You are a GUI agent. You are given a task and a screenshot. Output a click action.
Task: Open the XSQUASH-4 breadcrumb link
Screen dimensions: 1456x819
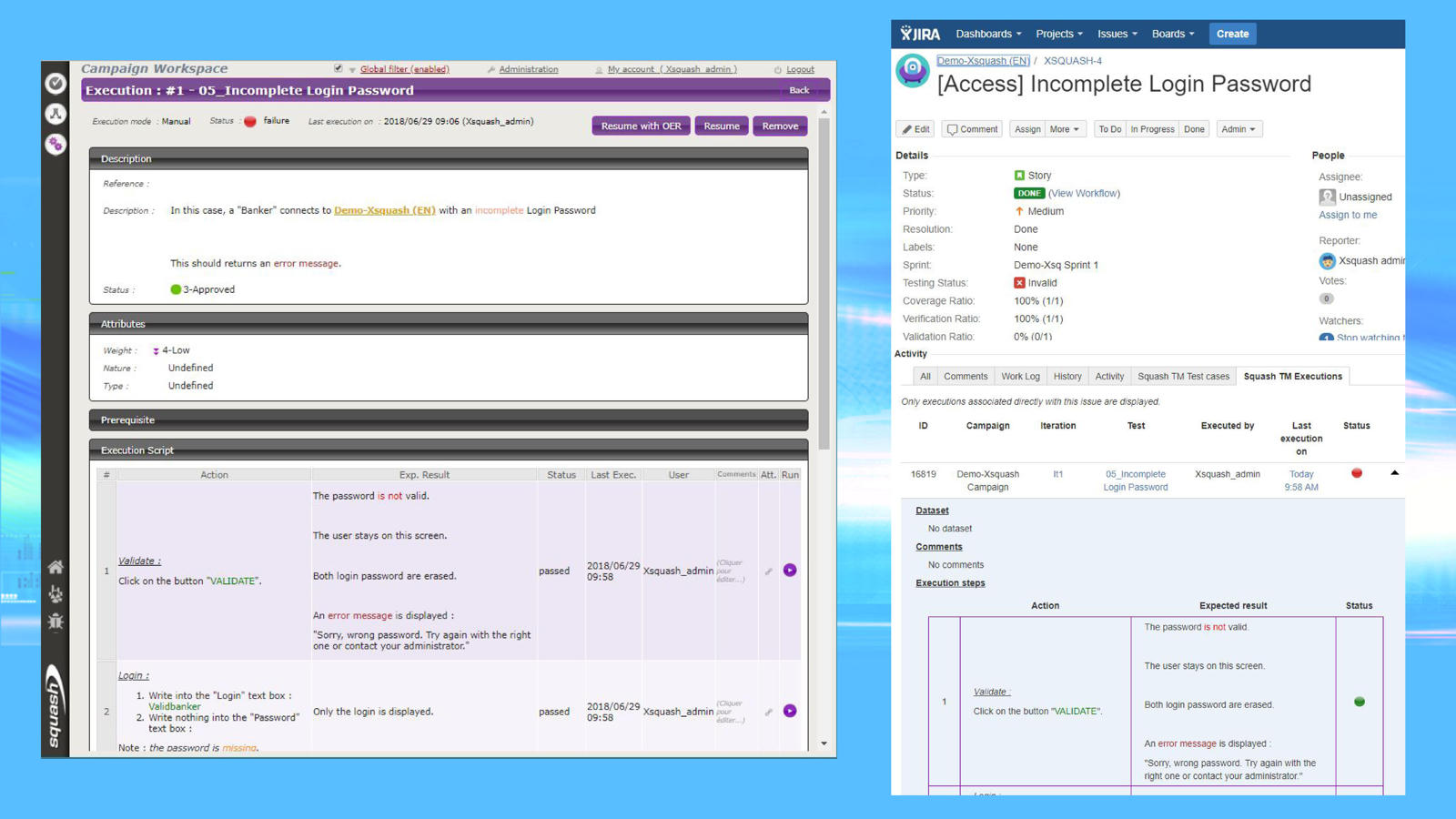click(x=1072, y=61)
